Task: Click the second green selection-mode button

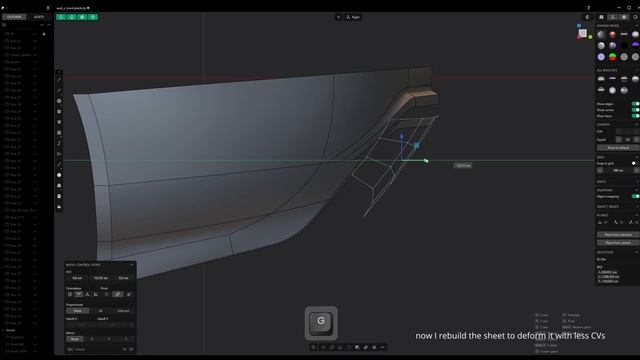Action: click(x=72, y=17)
